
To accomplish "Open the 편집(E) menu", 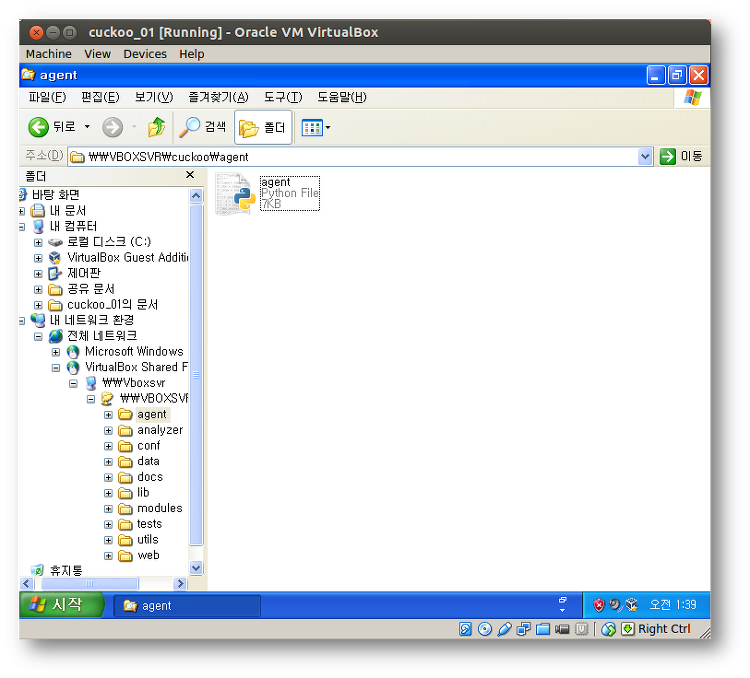I will (100, 97).
